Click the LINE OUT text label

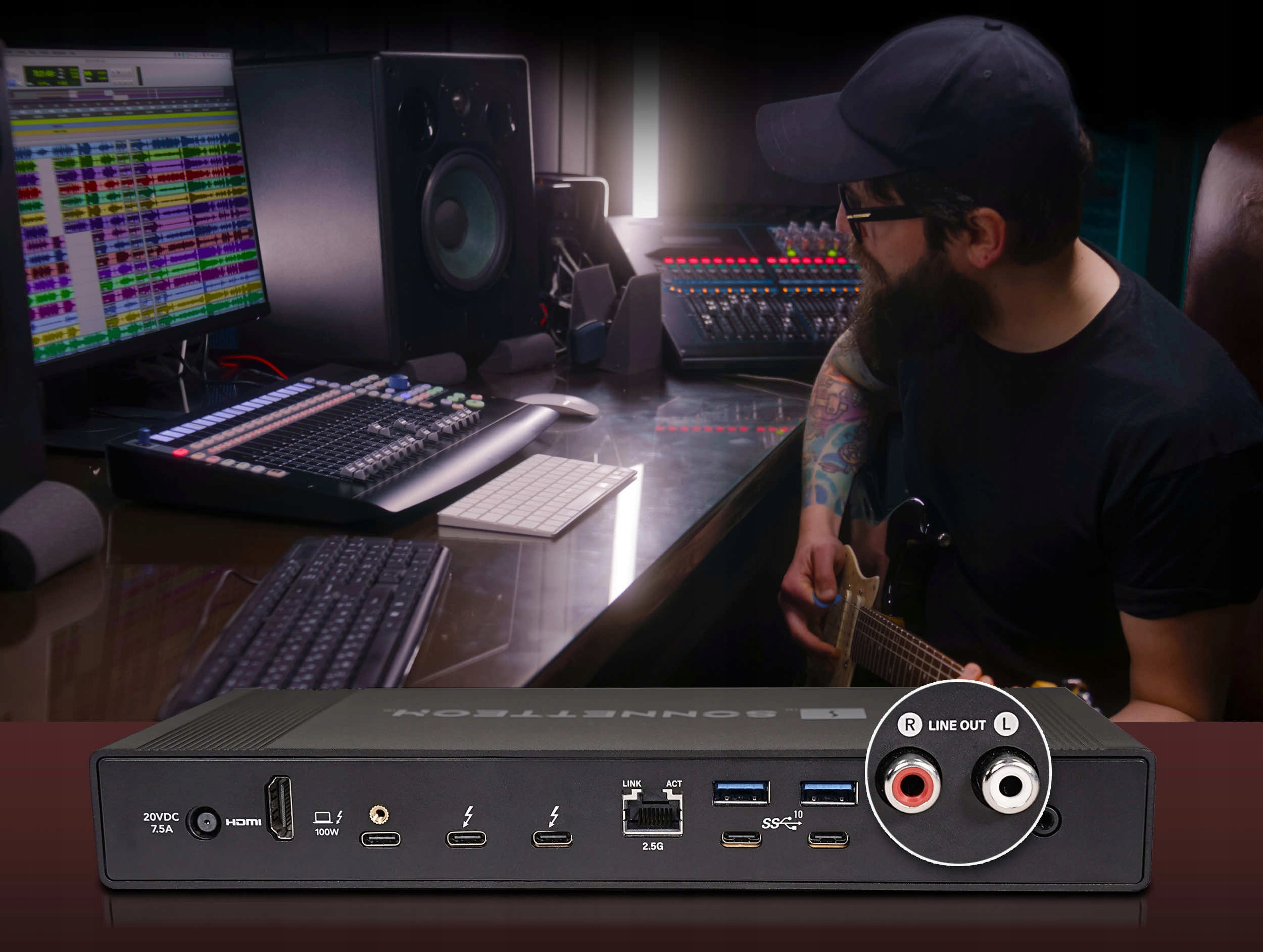957,725
